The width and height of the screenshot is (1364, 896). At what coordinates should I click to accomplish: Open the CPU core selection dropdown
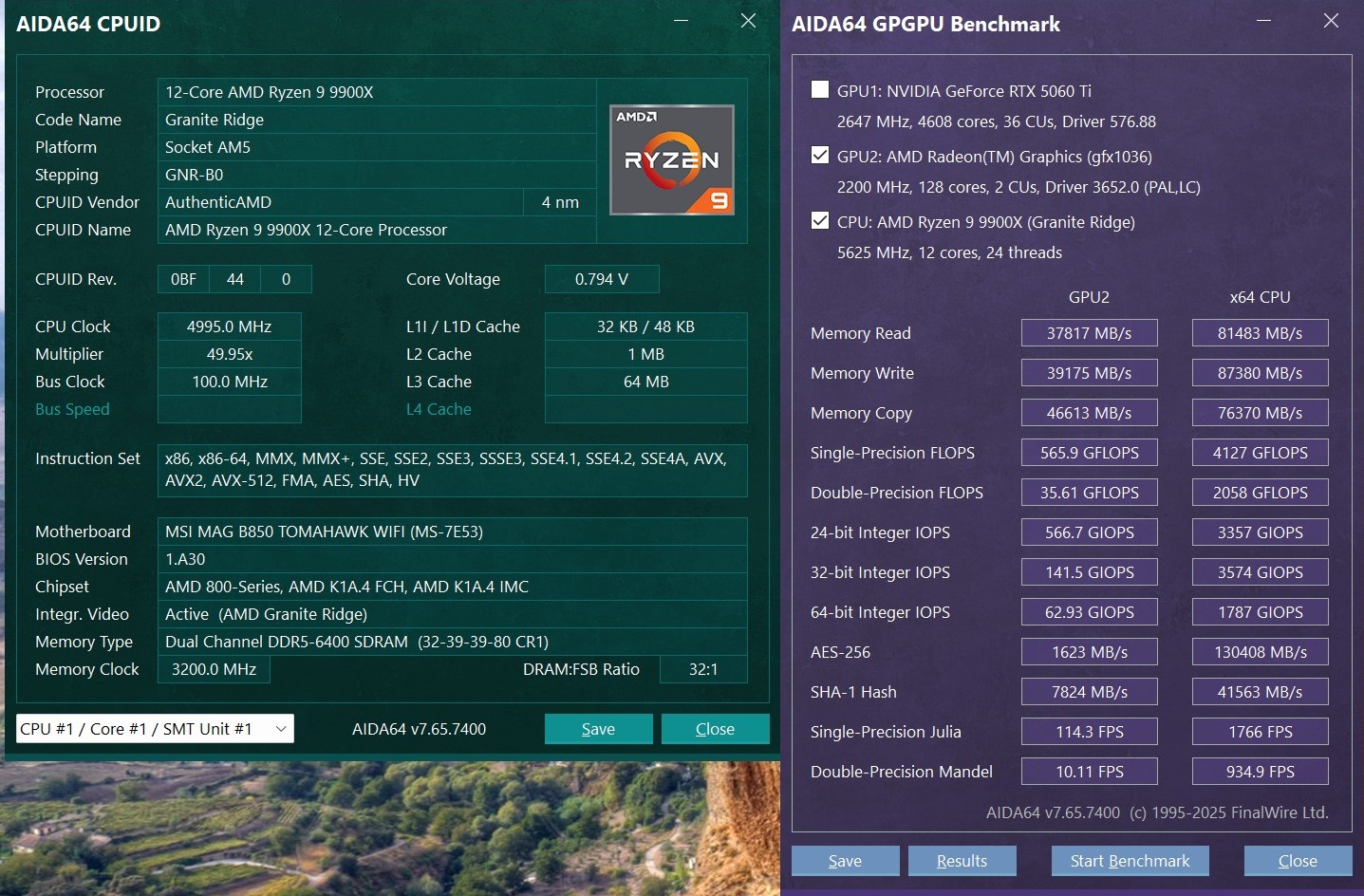(x=155, y=729)
